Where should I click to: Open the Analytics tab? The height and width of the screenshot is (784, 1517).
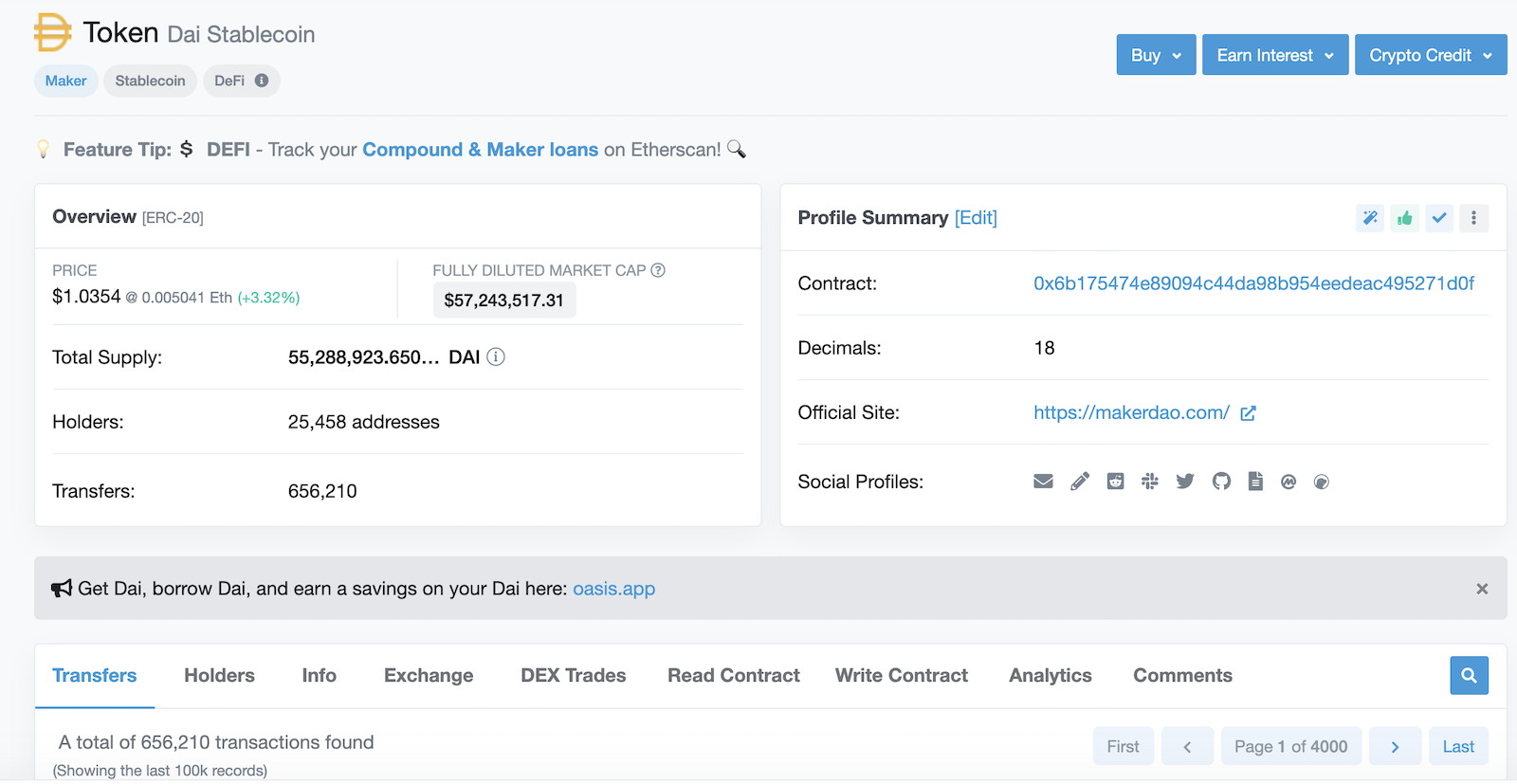(1051, 675)
